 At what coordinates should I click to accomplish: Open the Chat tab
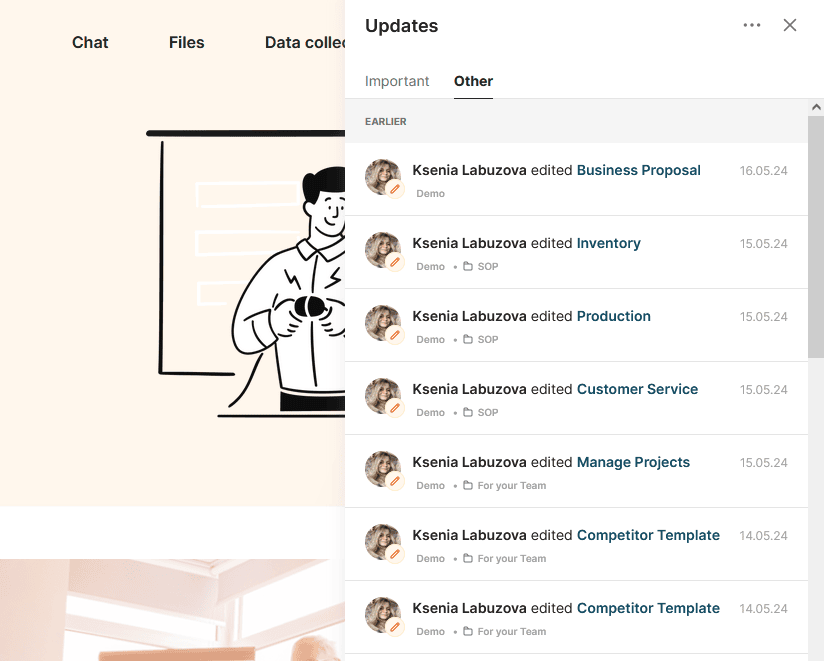pos(90,43)
